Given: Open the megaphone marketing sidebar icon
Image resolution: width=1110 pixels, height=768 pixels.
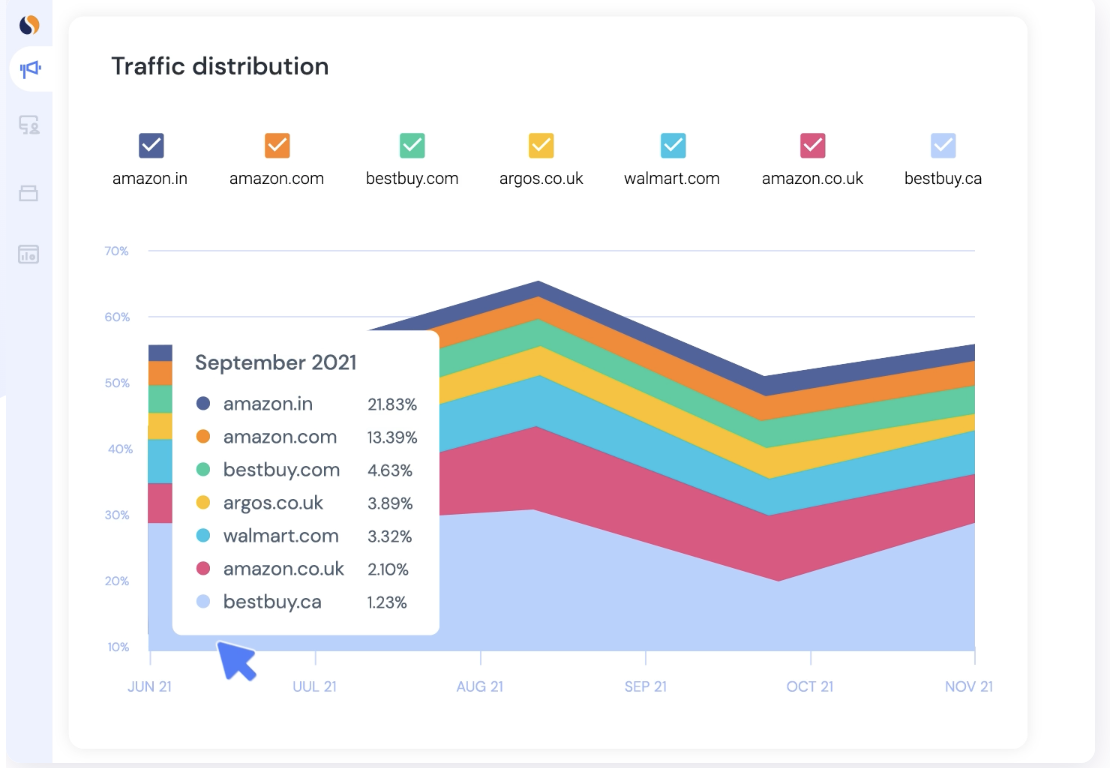Looking at the screenshot, I should [30, 70].
